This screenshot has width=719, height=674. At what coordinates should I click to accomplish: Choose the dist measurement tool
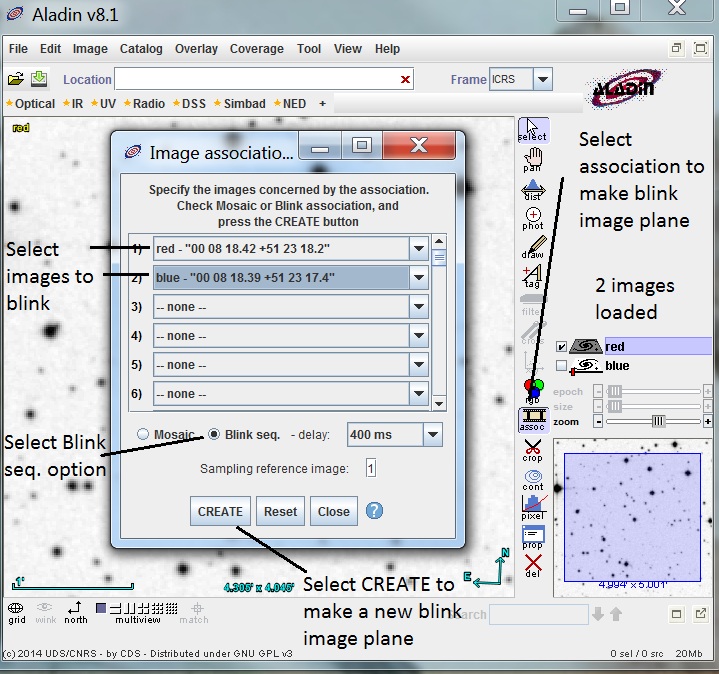533,190
